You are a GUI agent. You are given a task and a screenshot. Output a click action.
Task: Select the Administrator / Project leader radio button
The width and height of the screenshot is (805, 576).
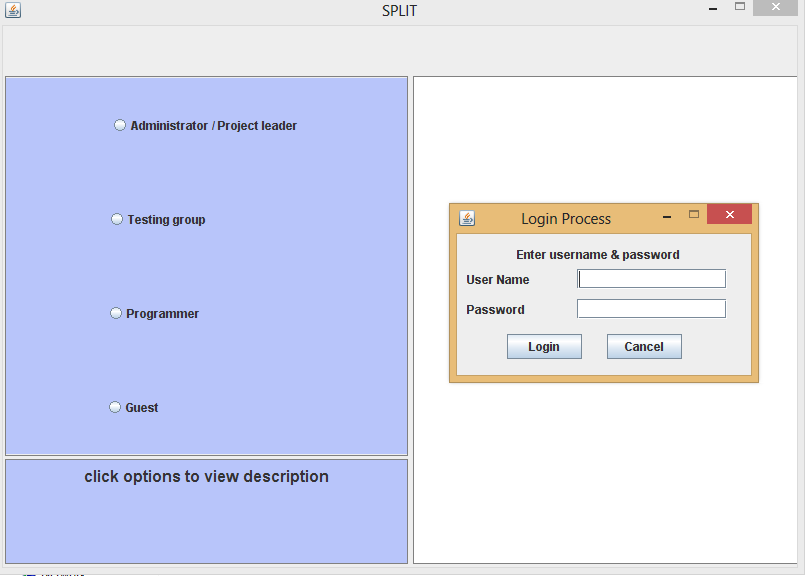tap(120, 125)
